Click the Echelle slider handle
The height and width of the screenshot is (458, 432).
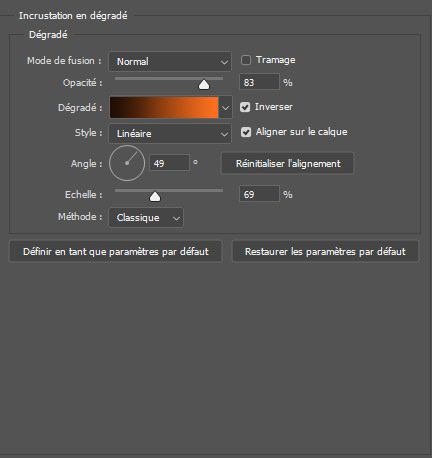coord(155,197)
